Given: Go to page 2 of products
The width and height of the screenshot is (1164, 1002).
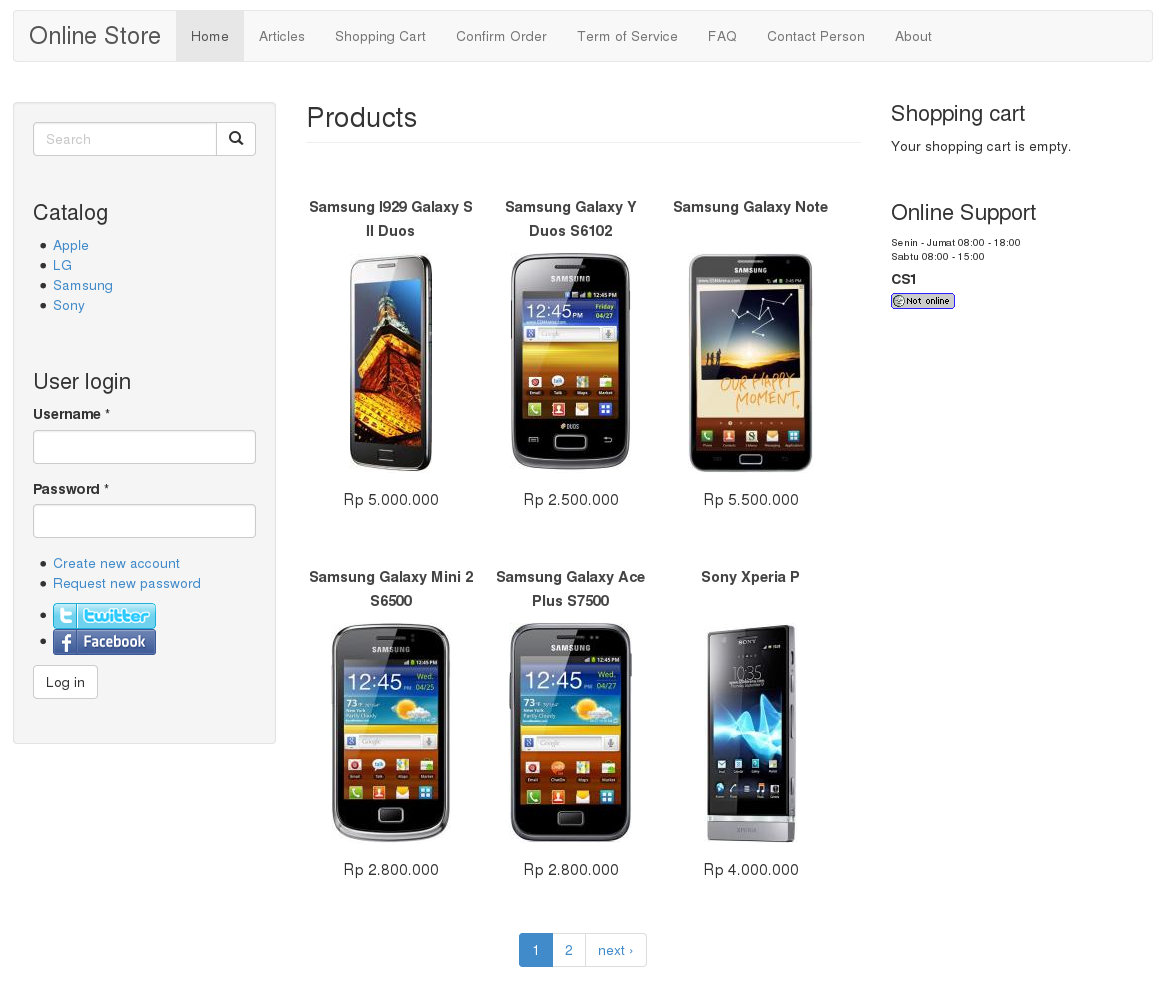Looking at the screenshot, I should coord(569,950).
